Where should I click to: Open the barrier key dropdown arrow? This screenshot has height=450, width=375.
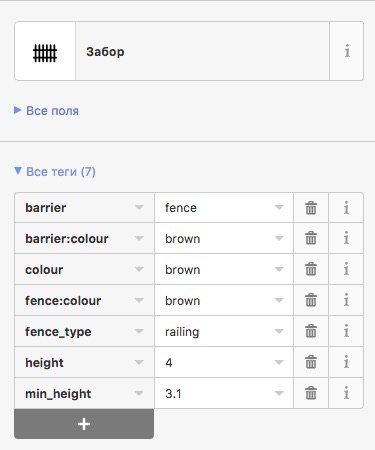(x=139, y=207)
